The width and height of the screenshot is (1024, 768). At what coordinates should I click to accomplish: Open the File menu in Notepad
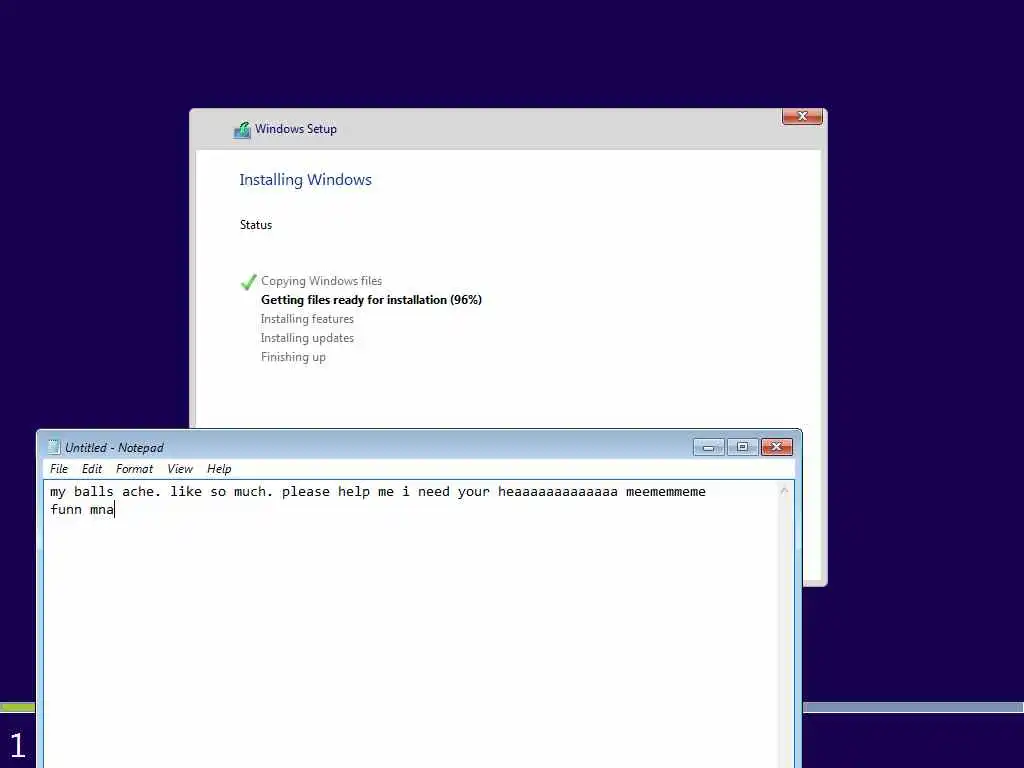coord(59,469)
